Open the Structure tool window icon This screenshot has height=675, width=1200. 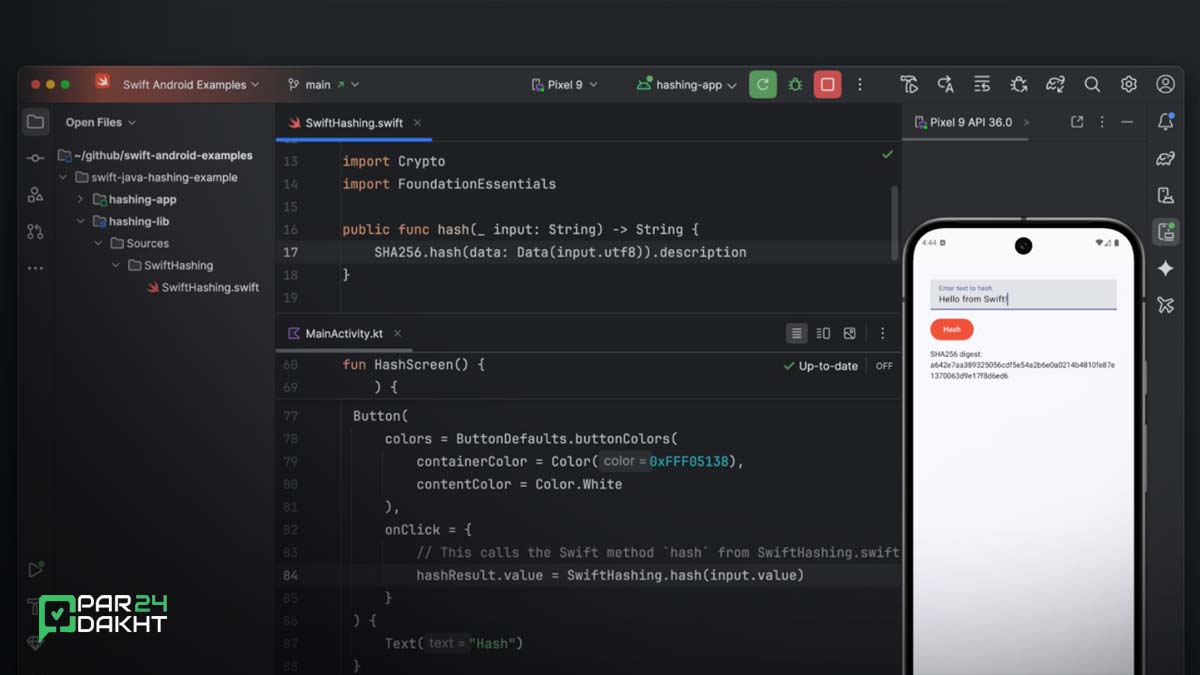coord(35,194)
